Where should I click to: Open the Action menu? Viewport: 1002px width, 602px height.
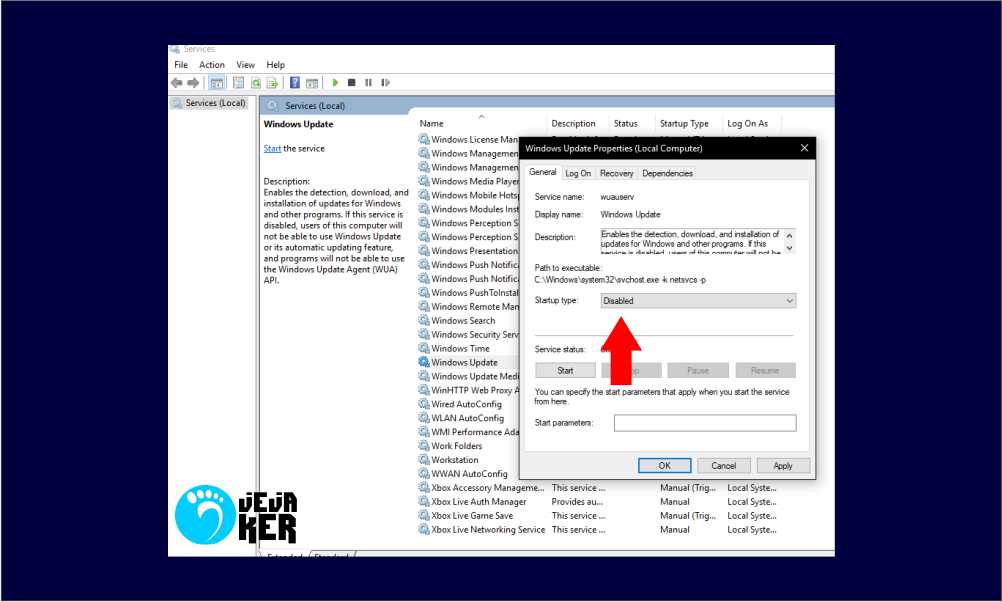(x=212, y=65)
